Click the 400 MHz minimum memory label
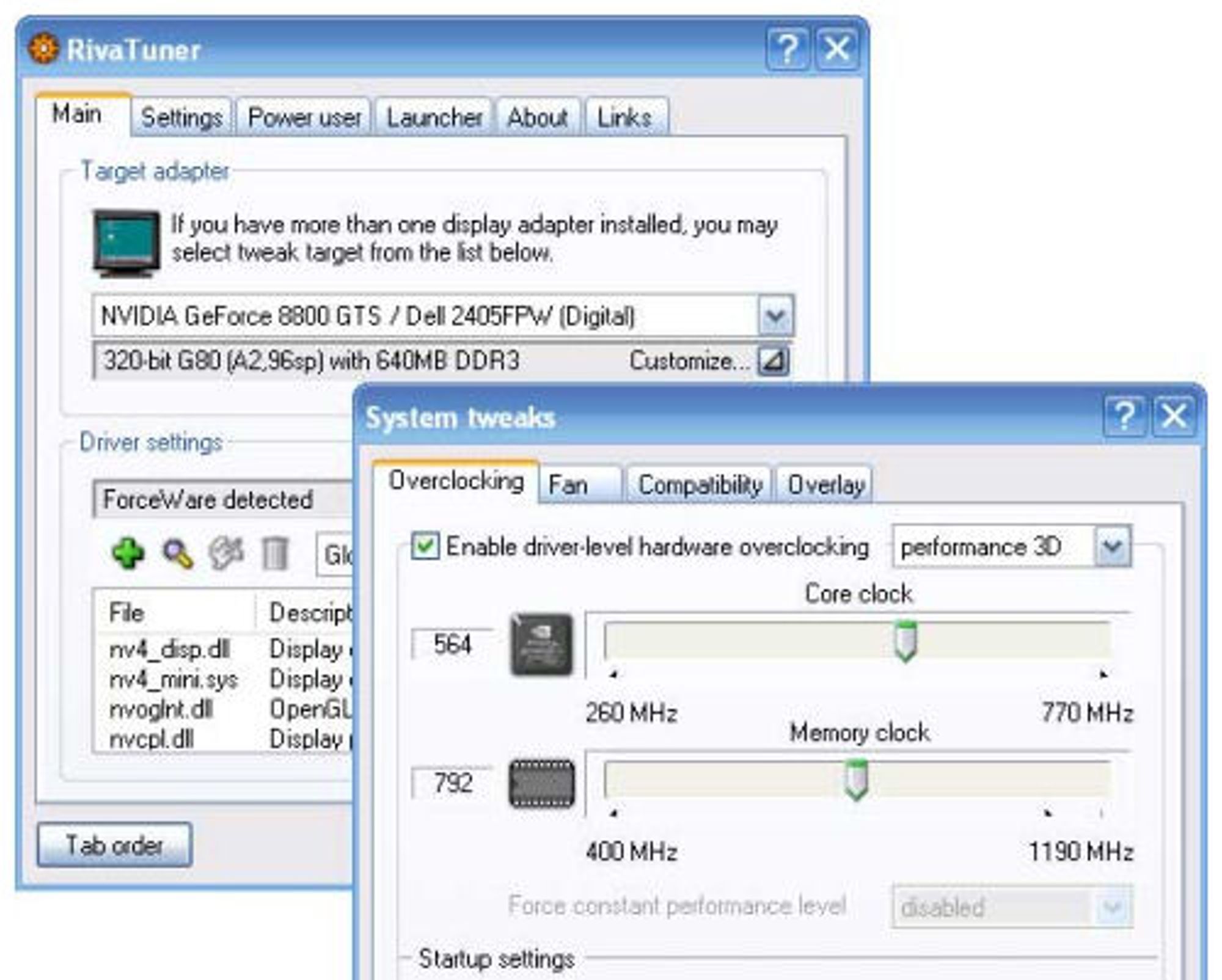The height and width of the screenshot is (980, 1222). click(x=632, y=852)
